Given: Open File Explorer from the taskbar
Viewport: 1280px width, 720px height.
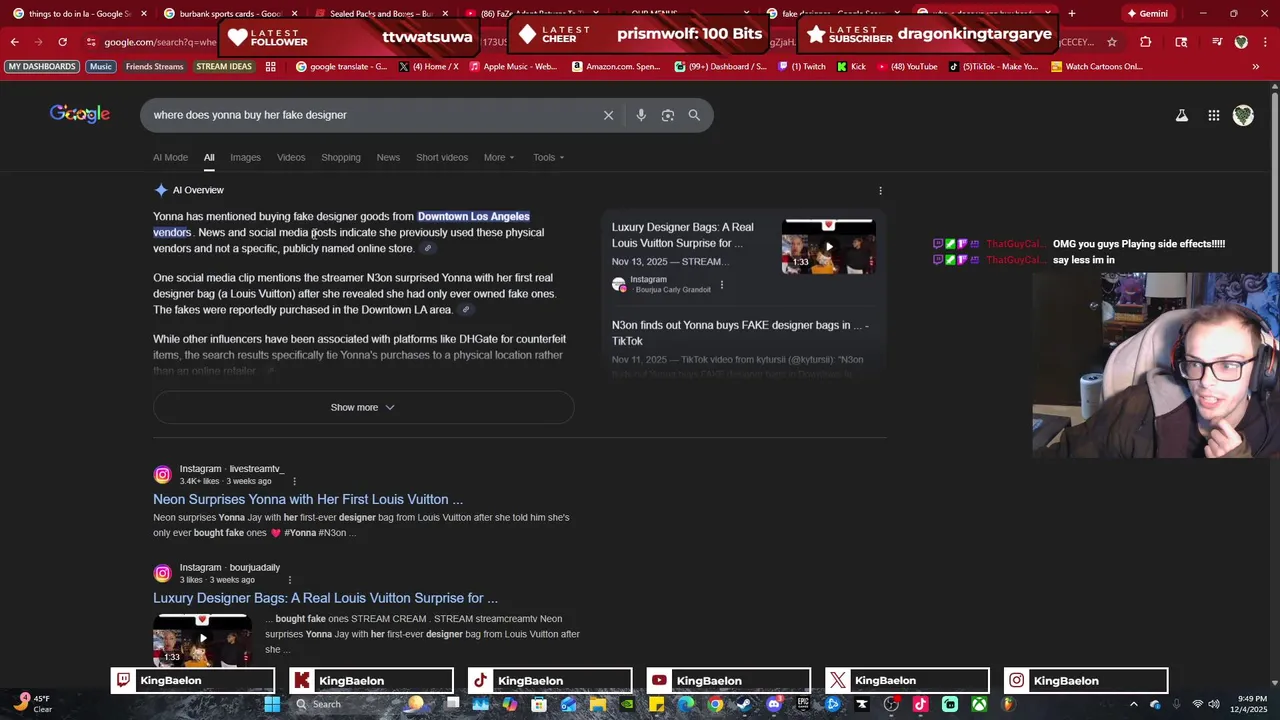Looking at the screenshot, I should [x=598, y=704].
